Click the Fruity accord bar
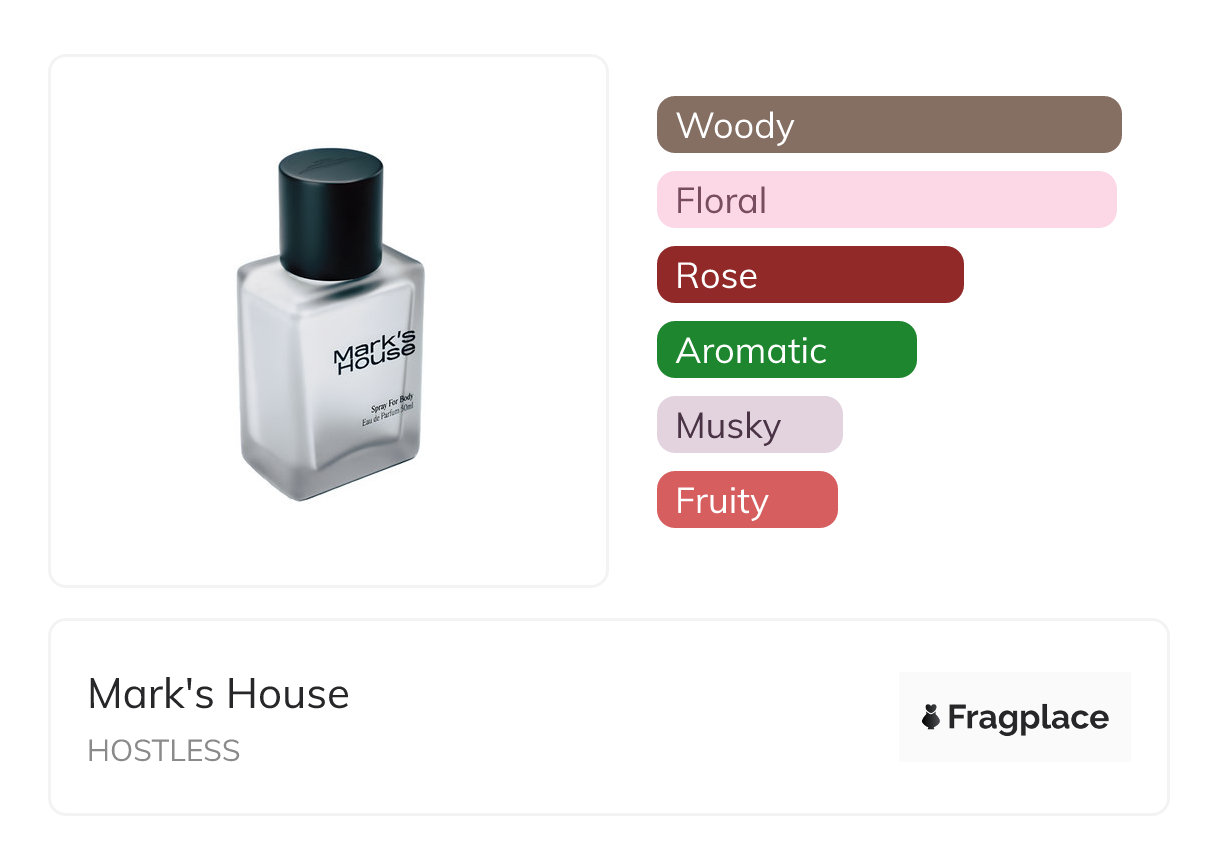Viewport: 1218px width, 864px height. point(747,500)
